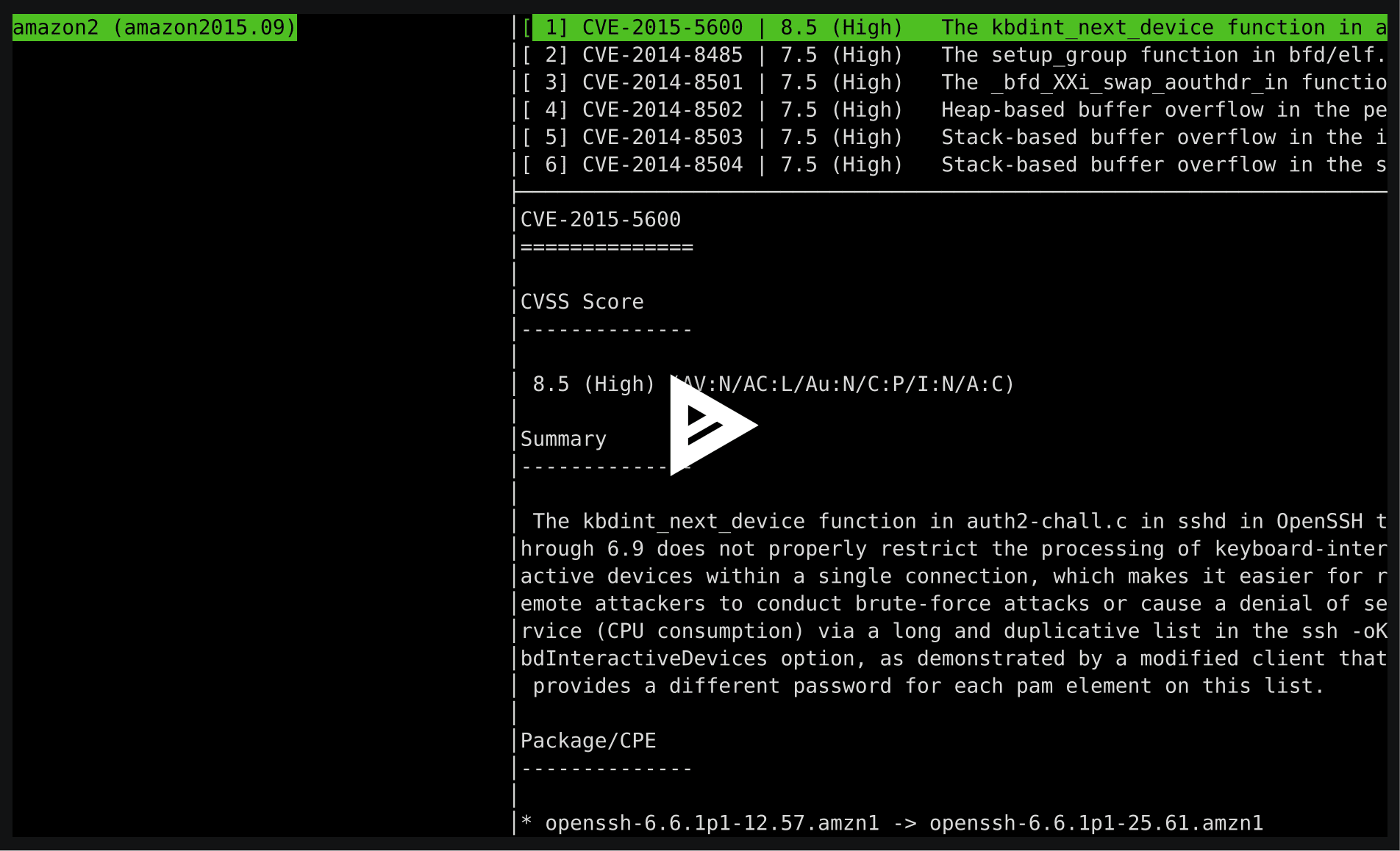Click the 8.5 (High) CVSS score text
1400x851 pixels.
pos(592,383)
